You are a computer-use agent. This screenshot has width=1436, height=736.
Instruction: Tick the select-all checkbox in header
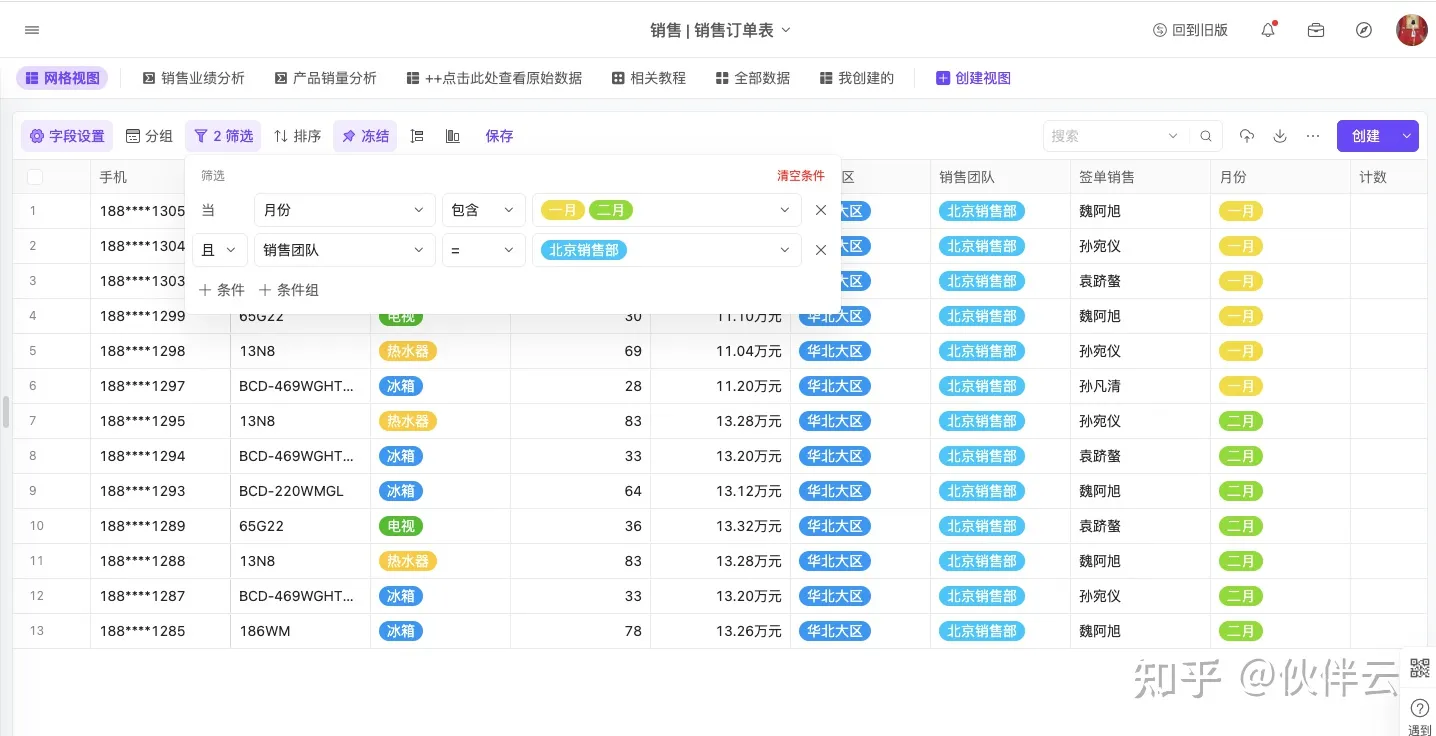[x=35, y=177]
